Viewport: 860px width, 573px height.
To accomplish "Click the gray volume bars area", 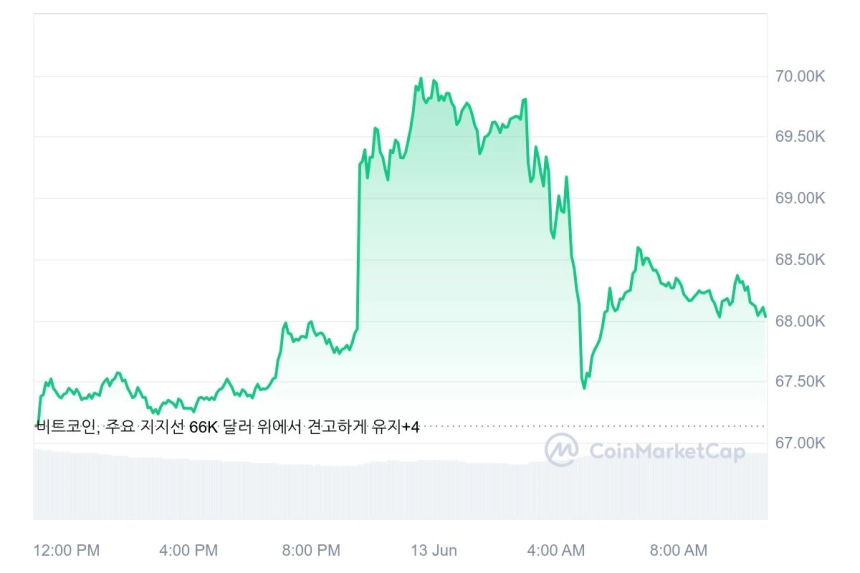I will (x=400, y=484).
